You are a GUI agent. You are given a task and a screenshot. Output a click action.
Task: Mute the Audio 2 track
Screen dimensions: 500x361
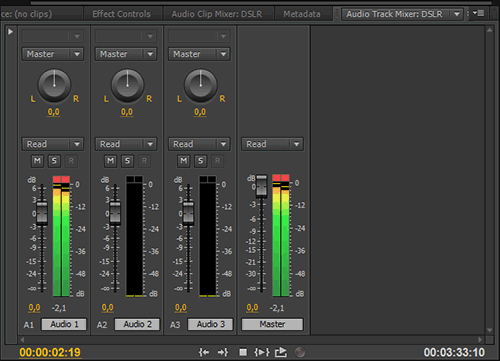tap(111, 161)
